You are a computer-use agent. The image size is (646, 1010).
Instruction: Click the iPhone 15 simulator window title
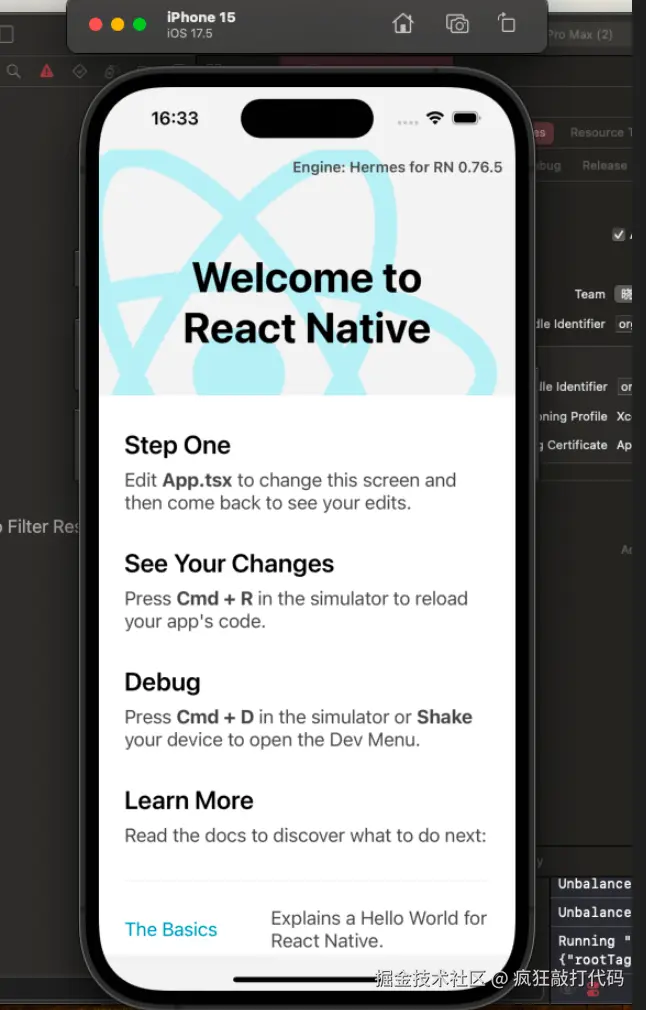201,17
